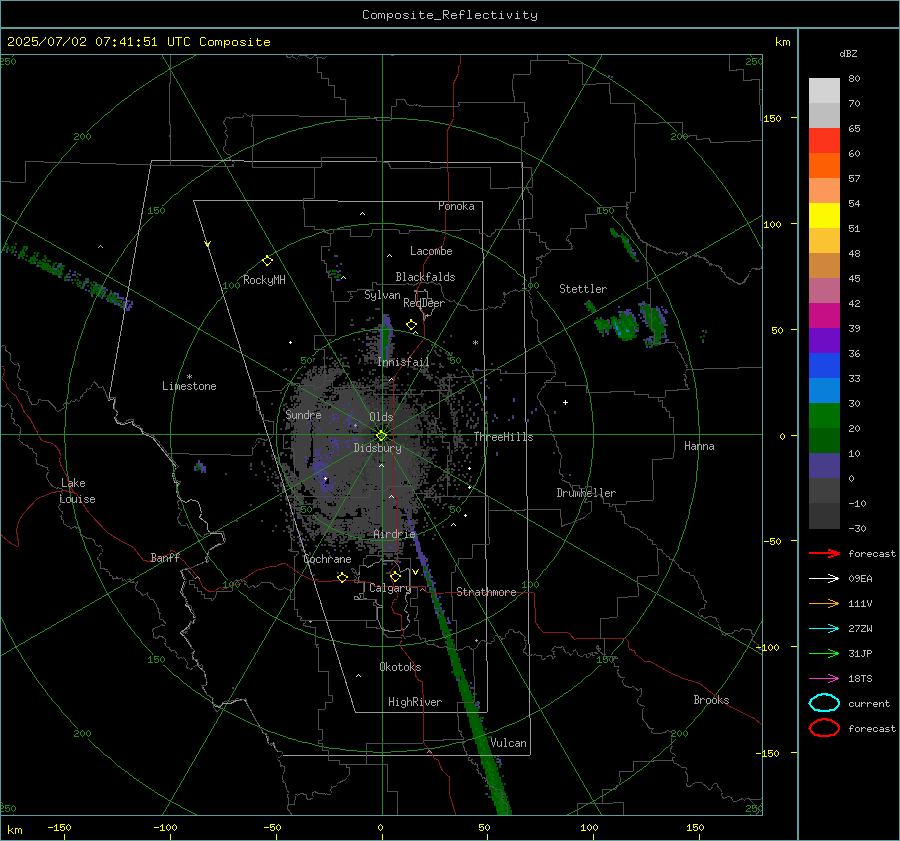The width and height of the screenshot is (900, 841).
Task: Click the Okotoks label
Action: [400, 667]
